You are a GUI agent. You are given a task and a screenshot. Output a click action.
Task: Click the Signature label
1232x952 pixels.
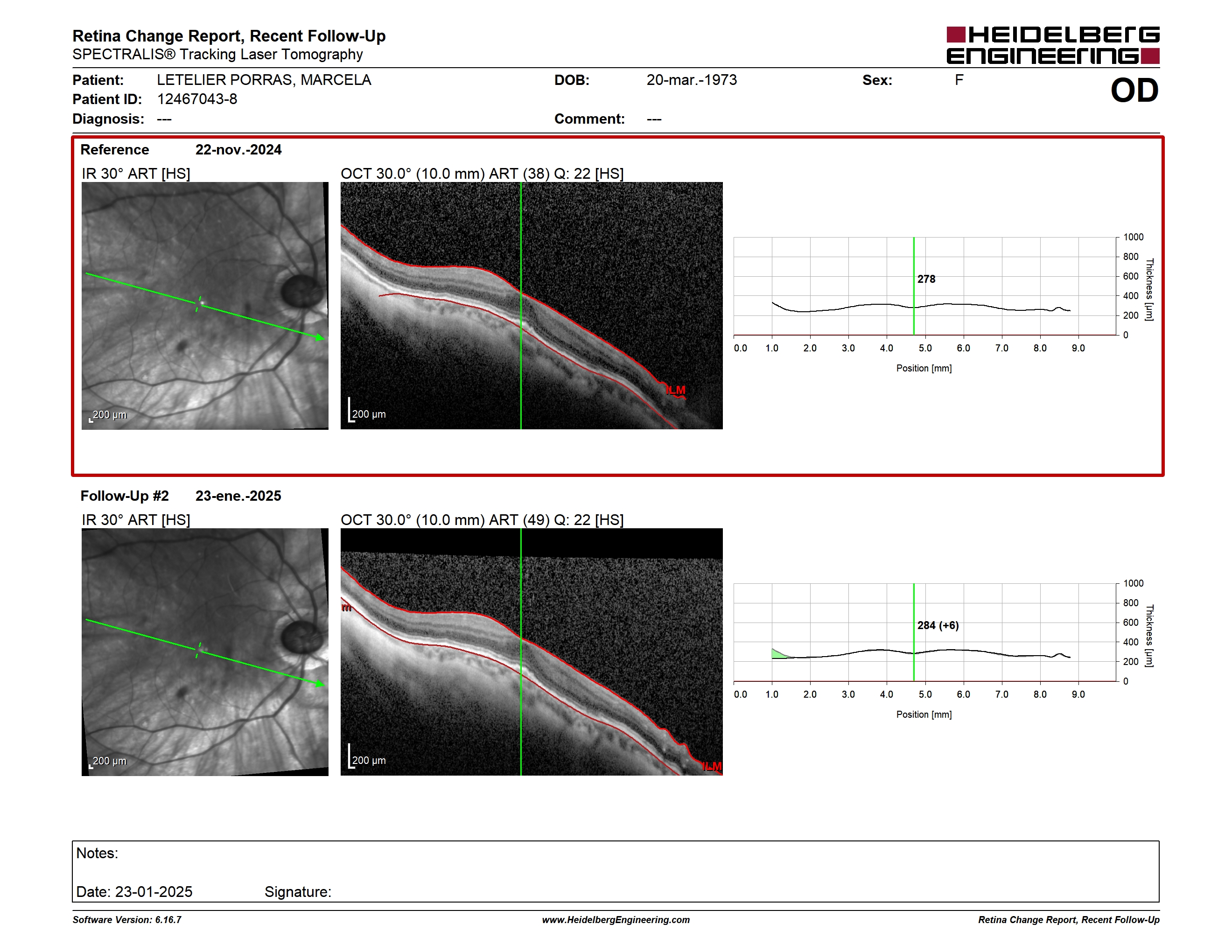(x=298, y=892)
